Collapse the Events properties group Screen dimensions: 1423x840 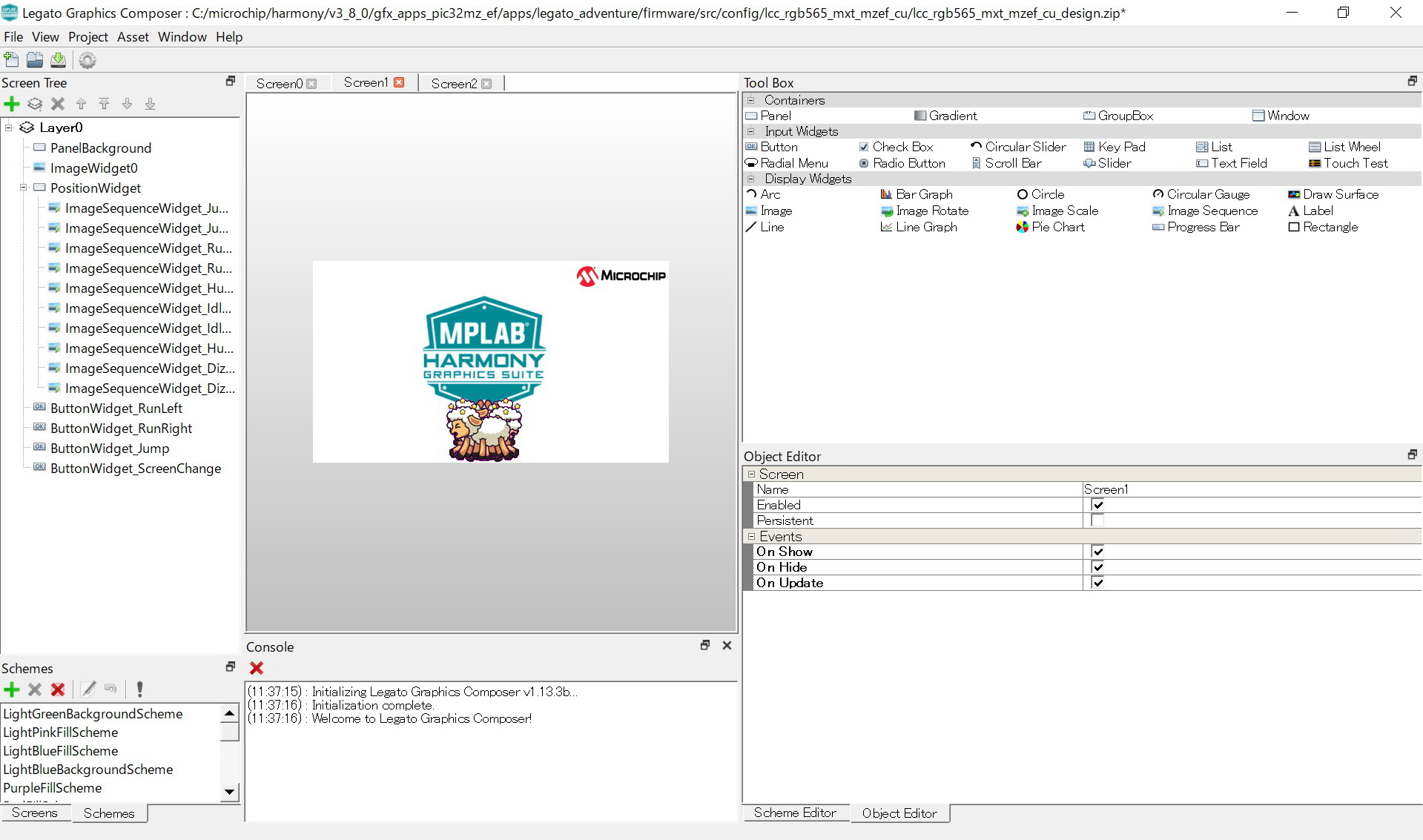point(751,536)
